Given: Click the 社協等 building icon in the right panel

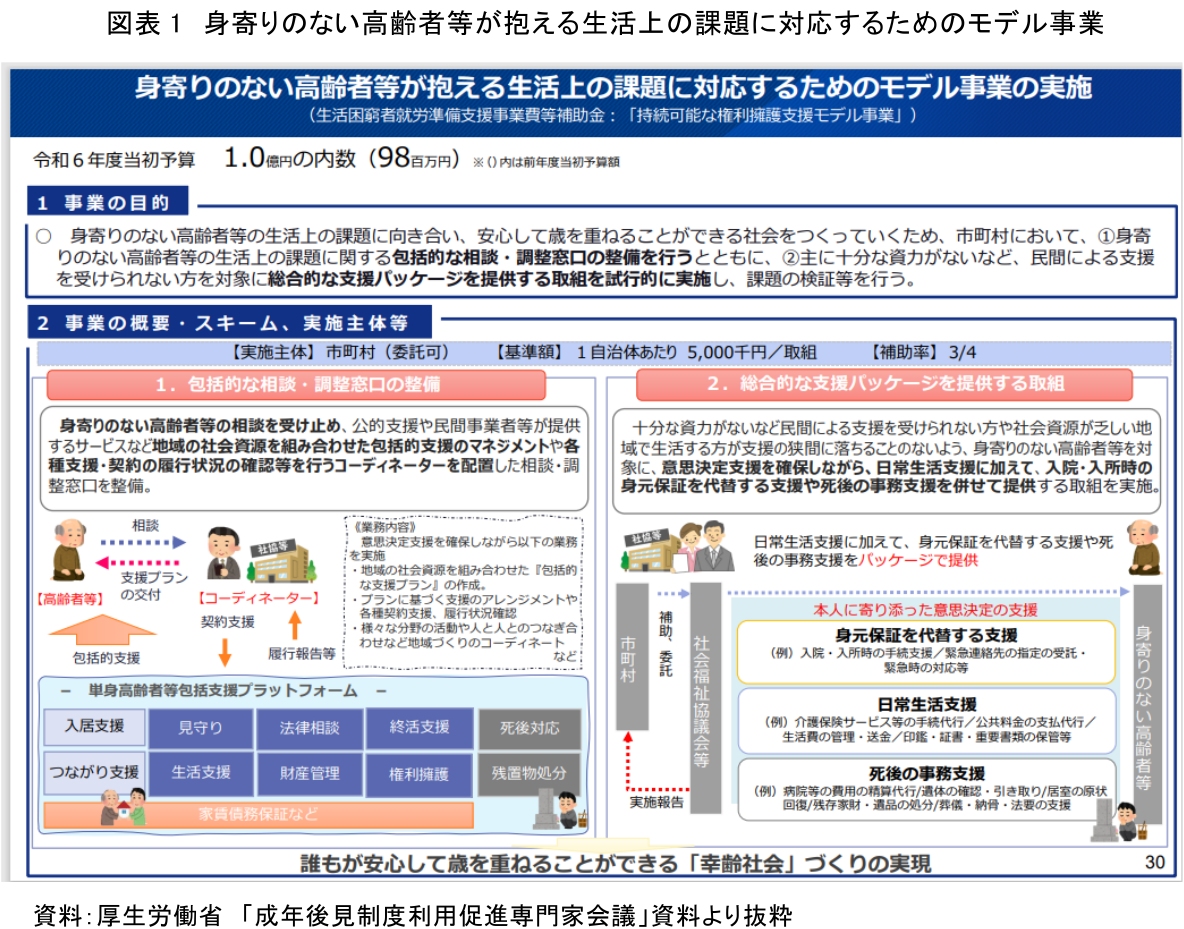Looking at the screenshot, I should pos(649,551).
